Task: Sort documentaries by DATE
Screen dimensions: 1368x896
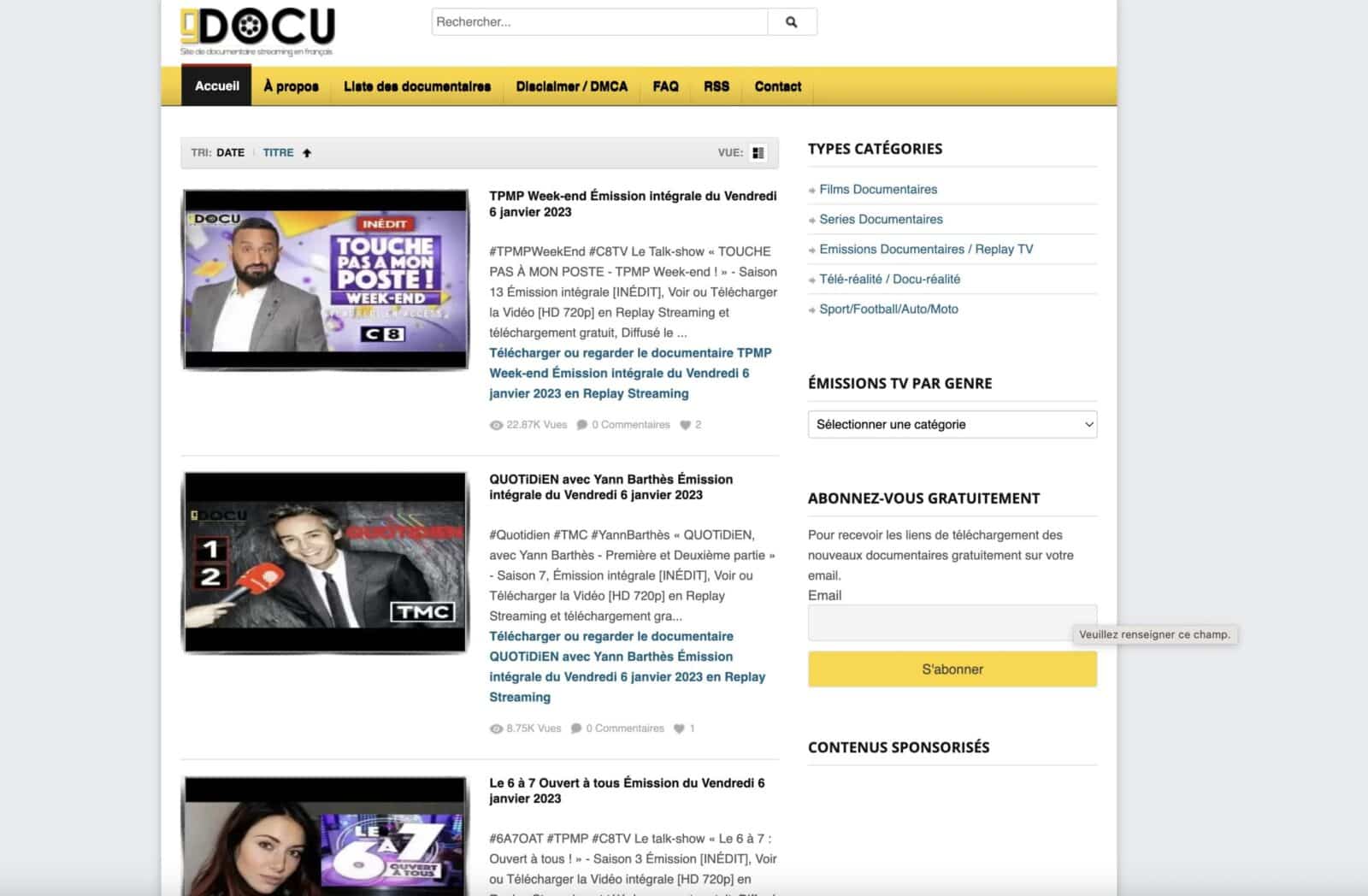Action: point(230,153)
